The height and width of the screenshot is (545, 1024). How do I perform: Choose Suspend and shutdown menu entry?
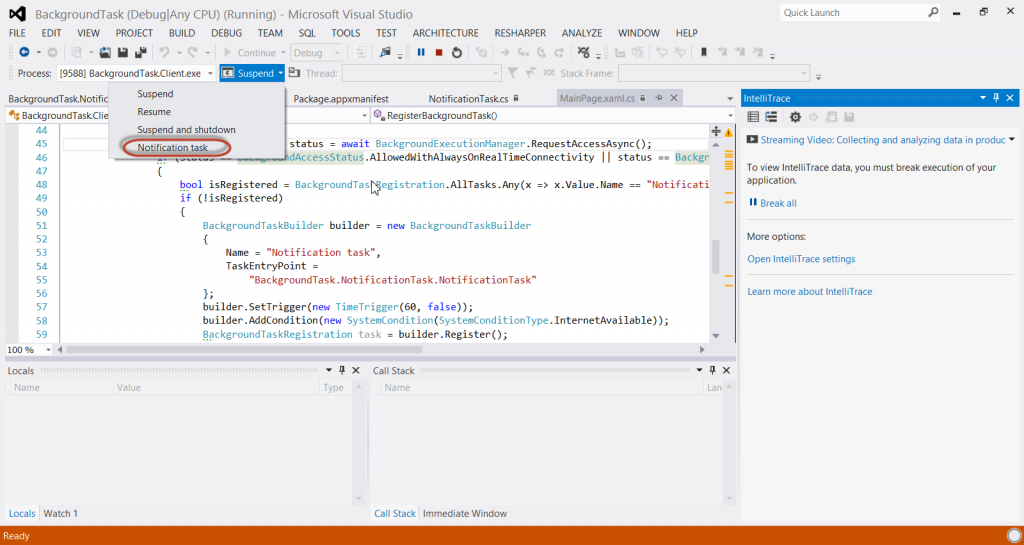click(x=186, y=129)
